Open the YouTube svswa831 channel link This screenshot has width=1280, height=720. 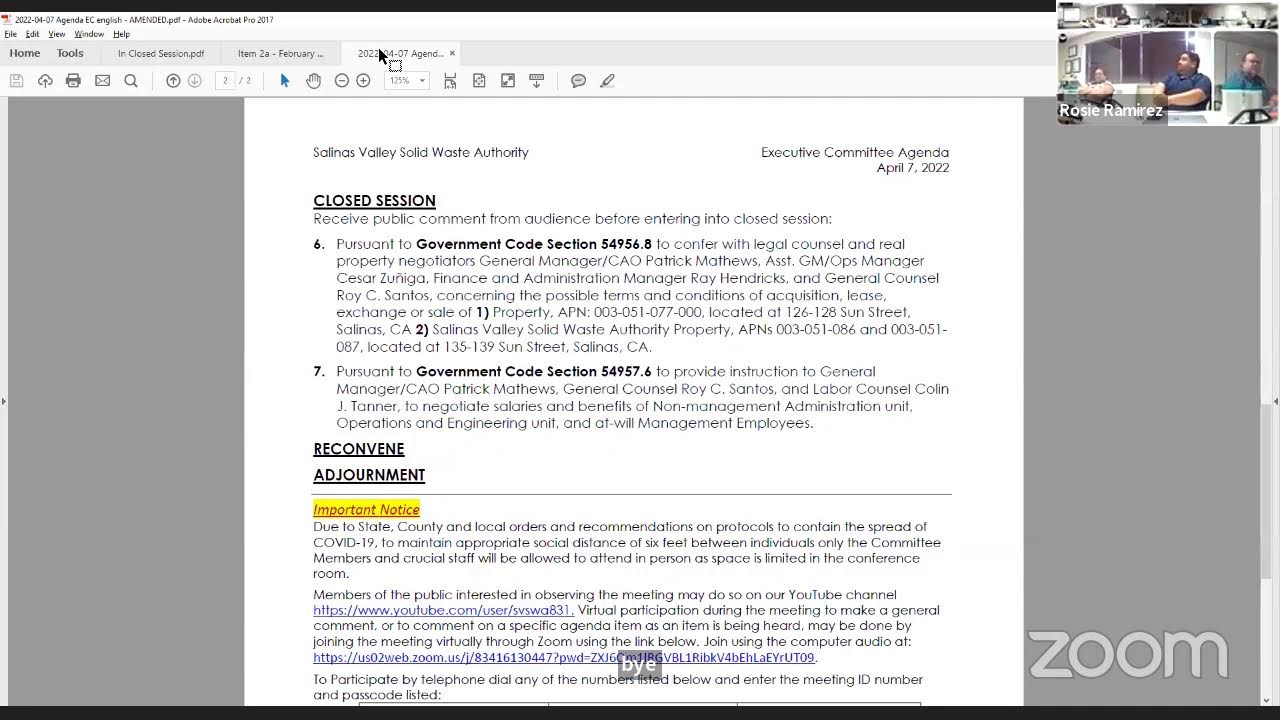point(443,610)
